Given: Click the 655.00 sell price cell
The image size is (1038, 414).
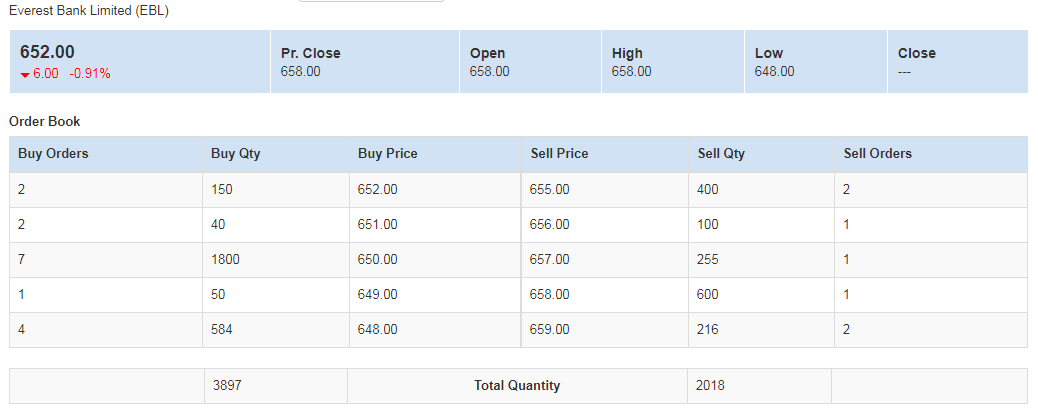Looking at the screenshot, I should (x=605, y=190).
